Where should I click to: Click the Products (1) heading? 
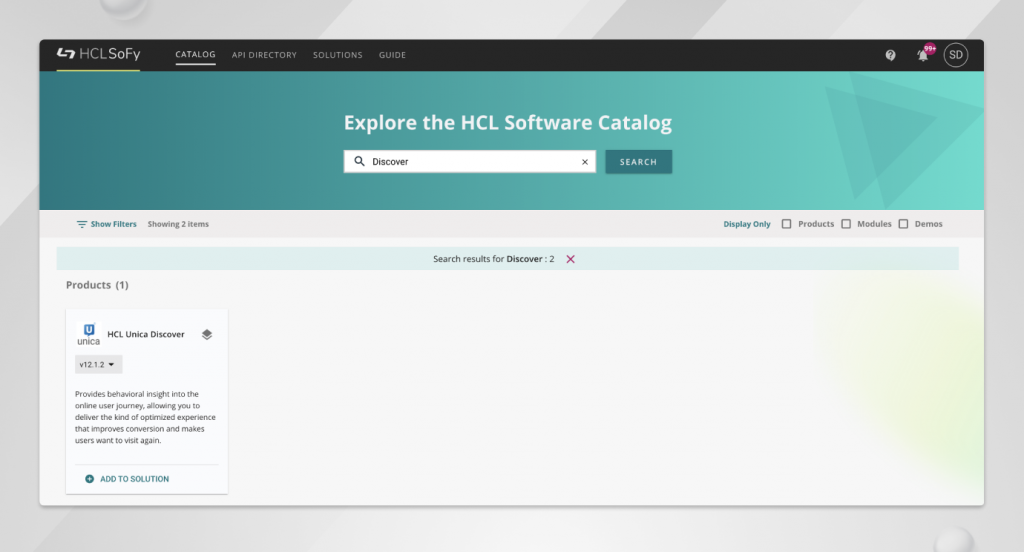tap(97, 285)
